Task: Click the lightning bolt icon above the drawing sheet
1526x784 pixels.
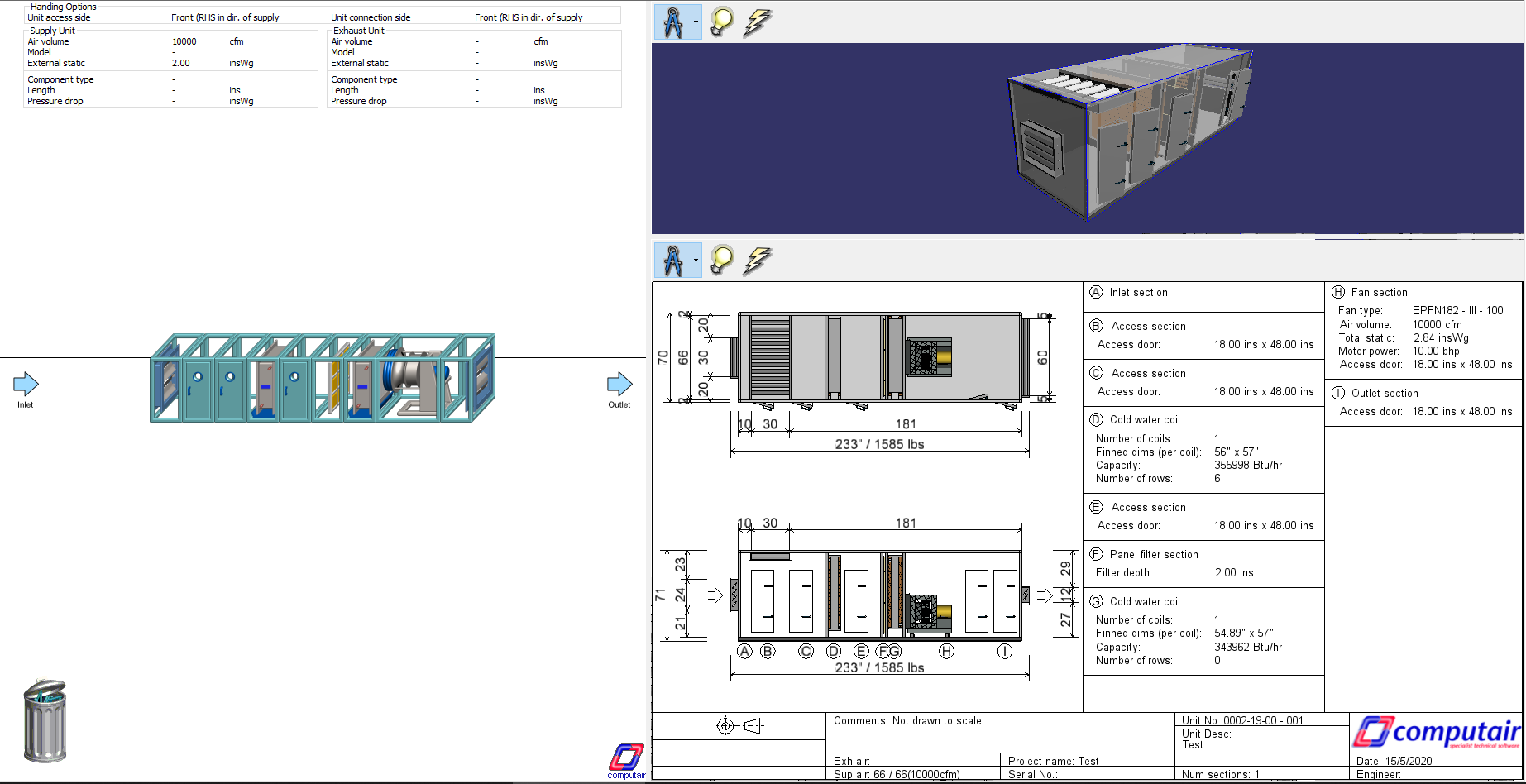Action: pos(757,260)
